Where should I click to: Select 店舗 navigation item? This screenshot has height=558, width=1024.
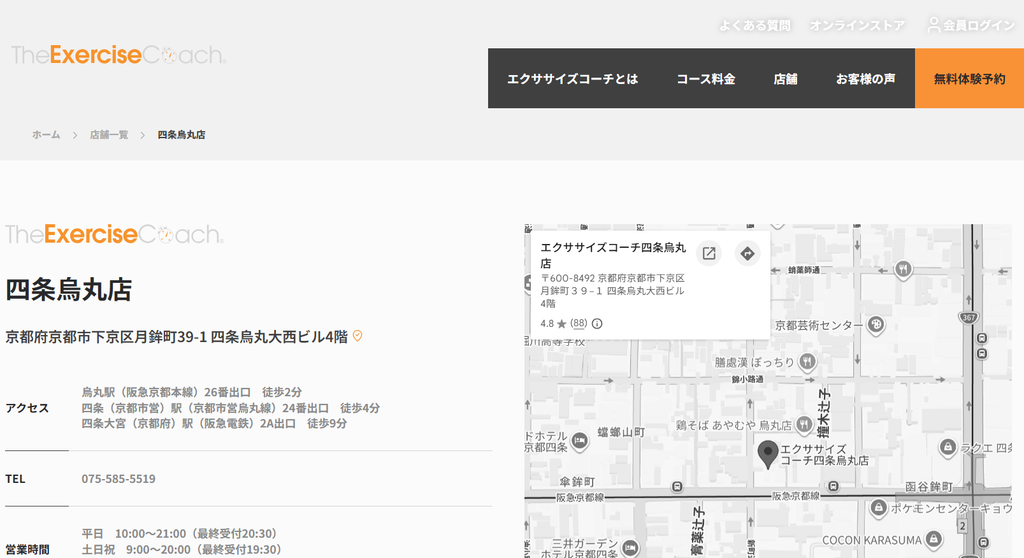click(x=786, y=78)
